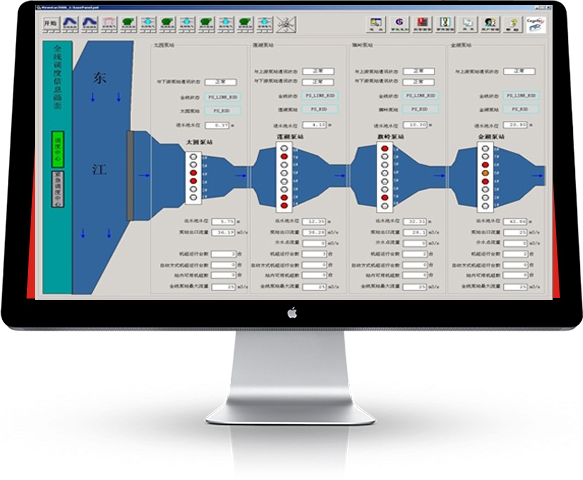The image size is (583, 480).
Task: Click the traffic-light event icon
Action: pos(445,25)
